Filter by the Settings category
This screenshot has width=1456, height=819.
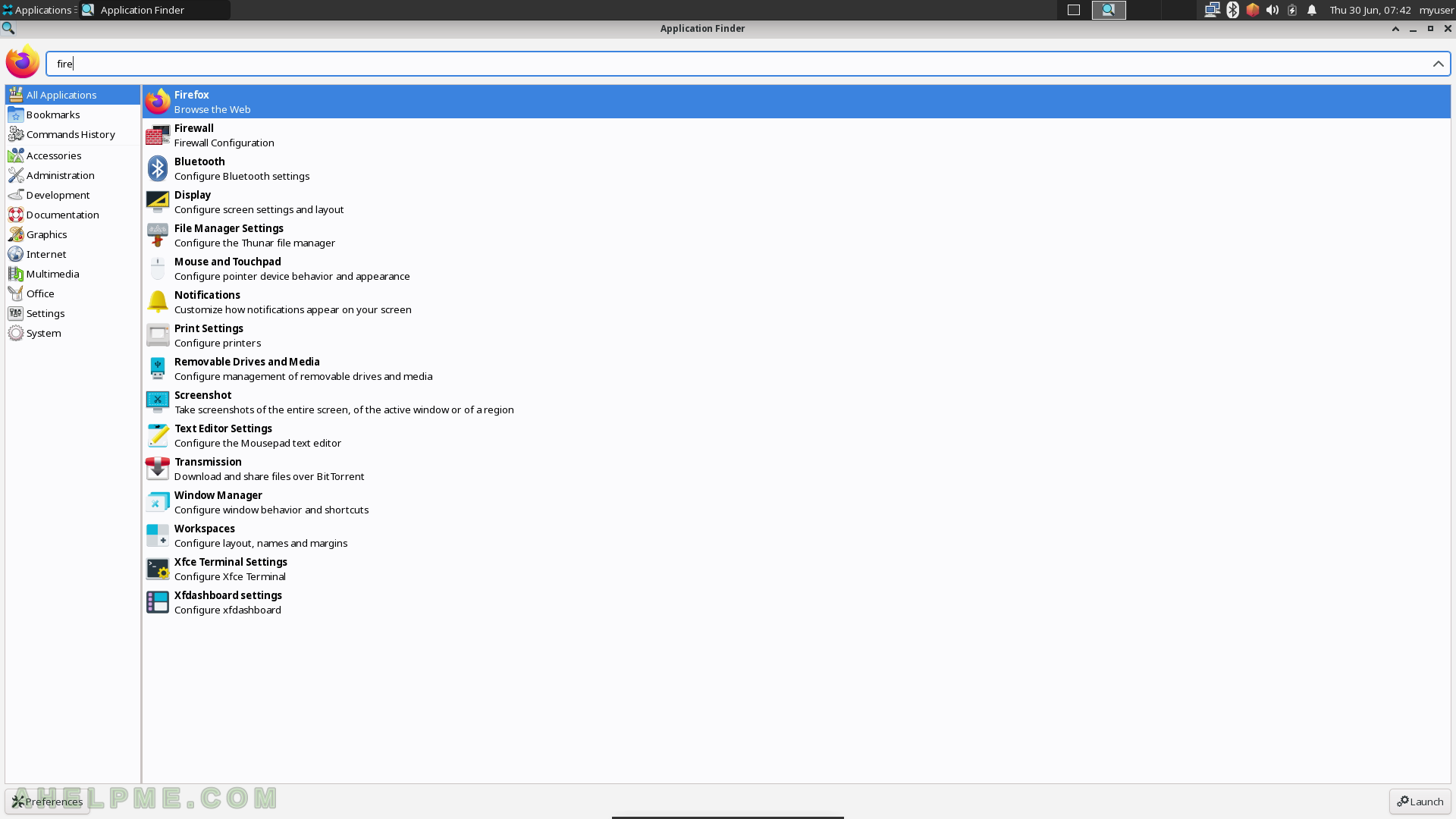point(73,313)
